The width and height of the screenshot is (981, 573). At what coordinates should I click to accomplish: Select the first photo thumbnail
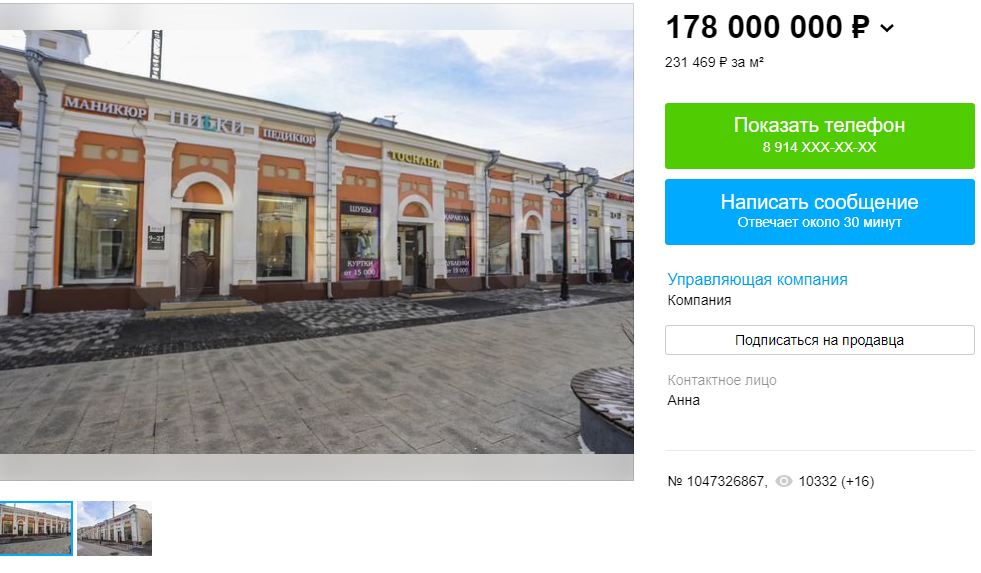pos(36,529)
